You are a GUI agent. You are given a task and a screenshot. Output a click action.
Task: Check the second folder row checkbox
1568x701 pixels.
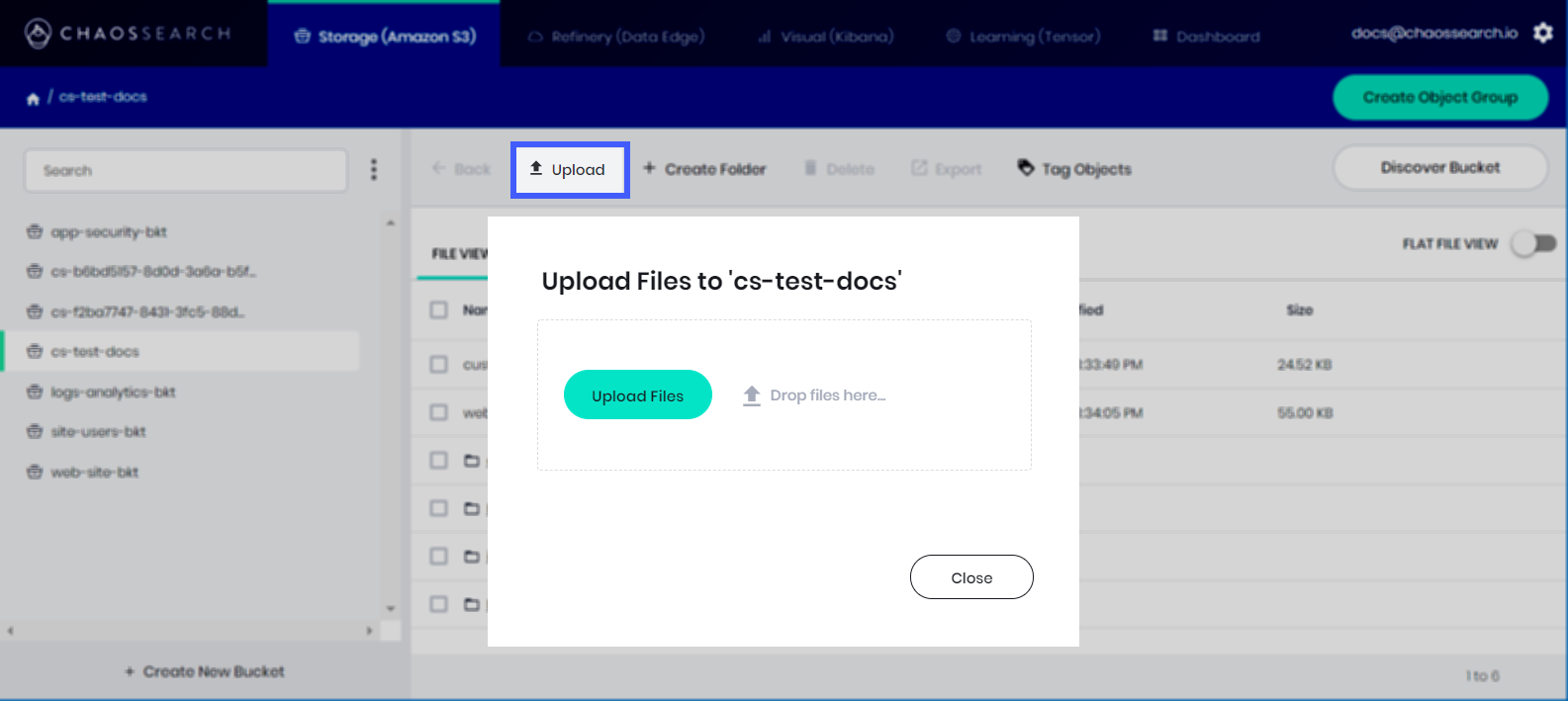pos(439,508)
